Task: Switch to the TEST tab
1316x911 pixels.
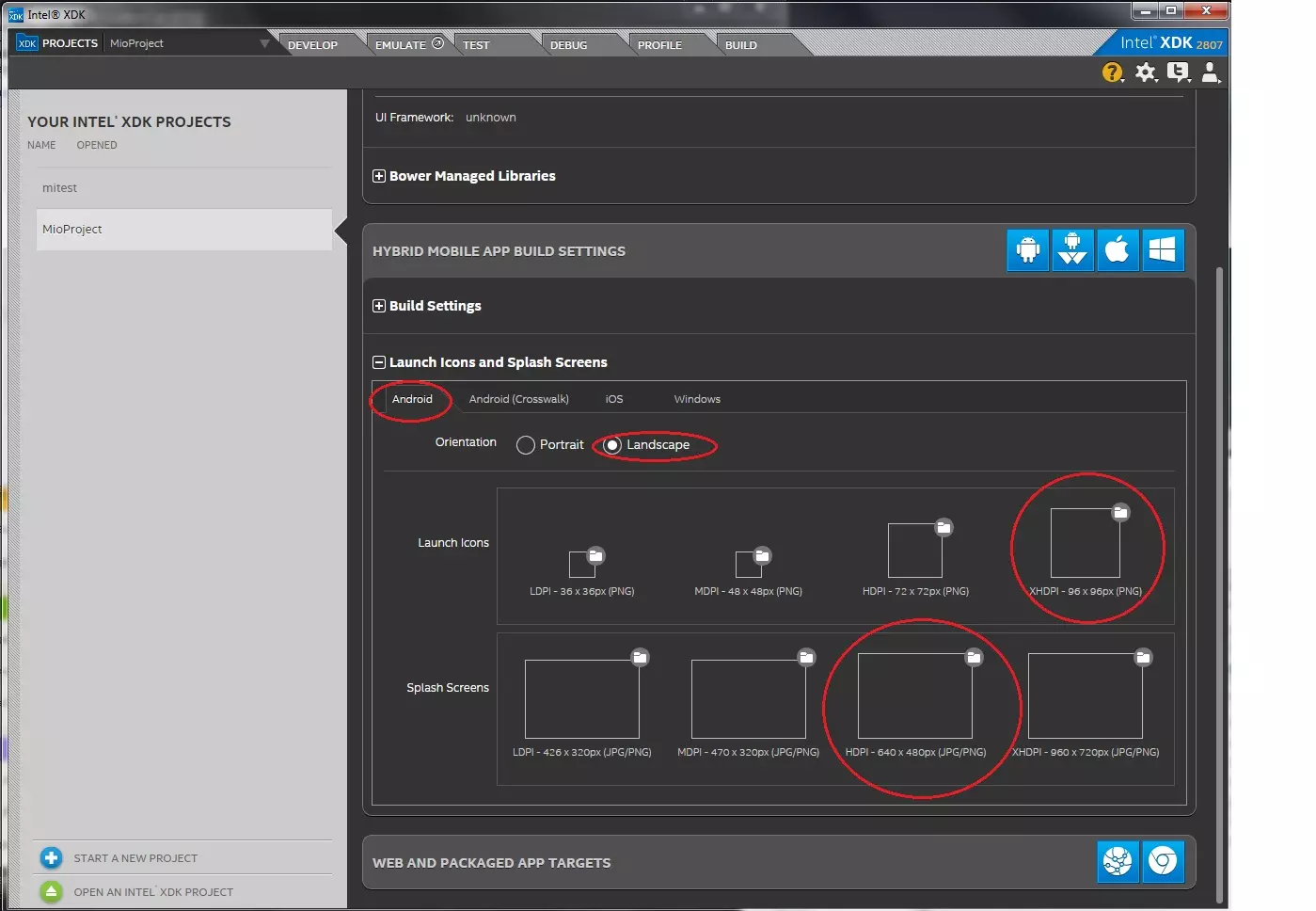Action: coord(476,45)
